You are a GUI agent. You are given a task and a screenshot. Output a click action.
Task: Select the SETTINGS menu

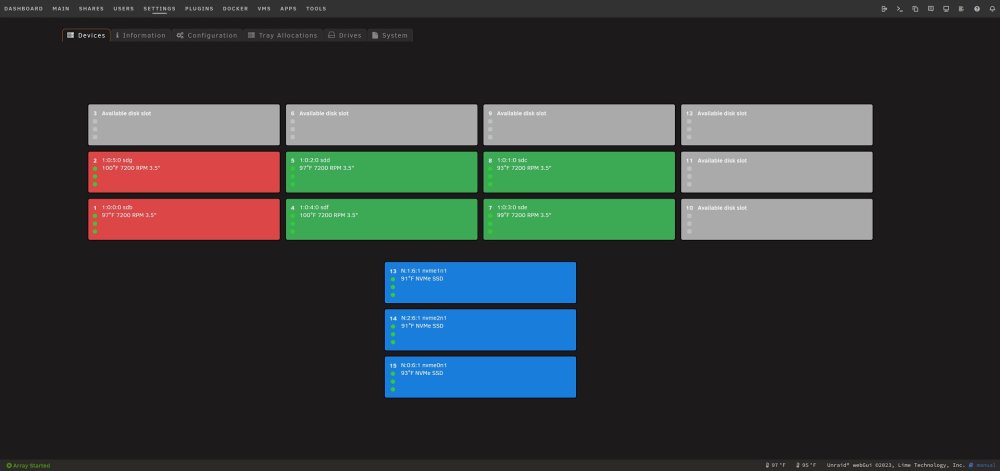coord(159,9)
